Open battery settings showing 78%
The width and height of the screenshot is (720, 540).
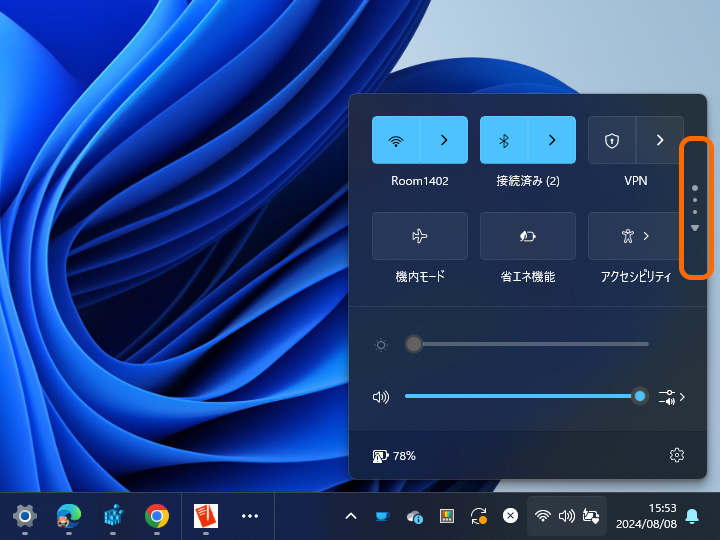[394, 456]
